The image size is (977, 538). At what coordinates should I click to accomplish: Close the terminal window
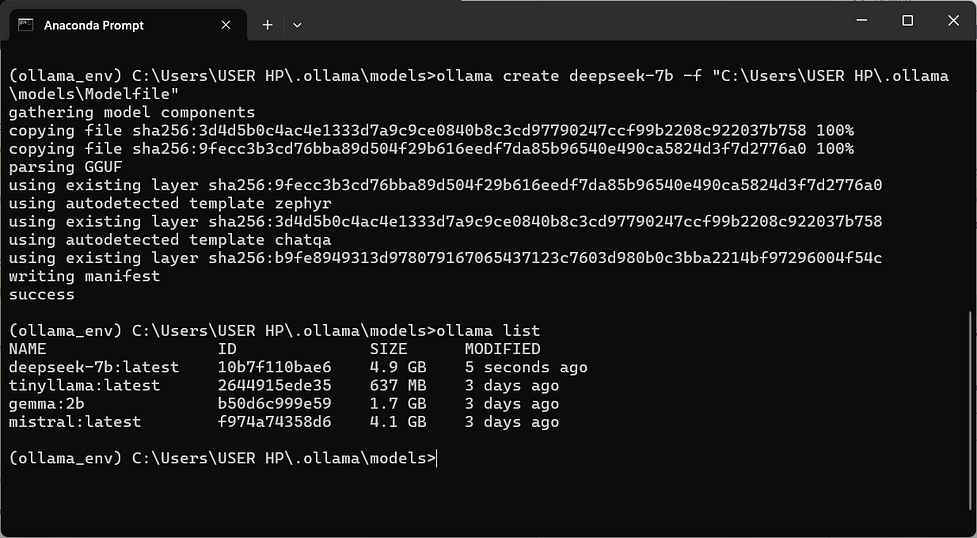click(x=953, y=21)
